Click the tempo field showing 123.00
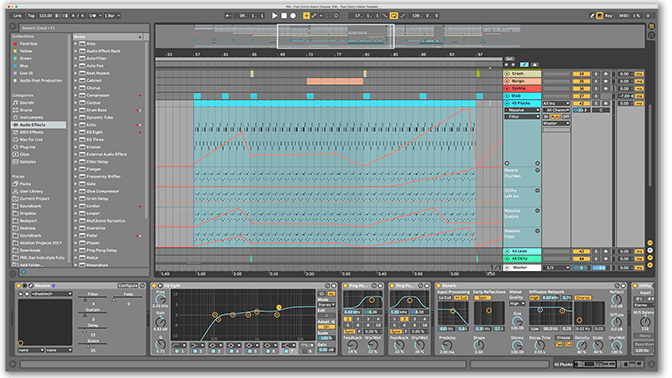 click(x=45, y=15)
